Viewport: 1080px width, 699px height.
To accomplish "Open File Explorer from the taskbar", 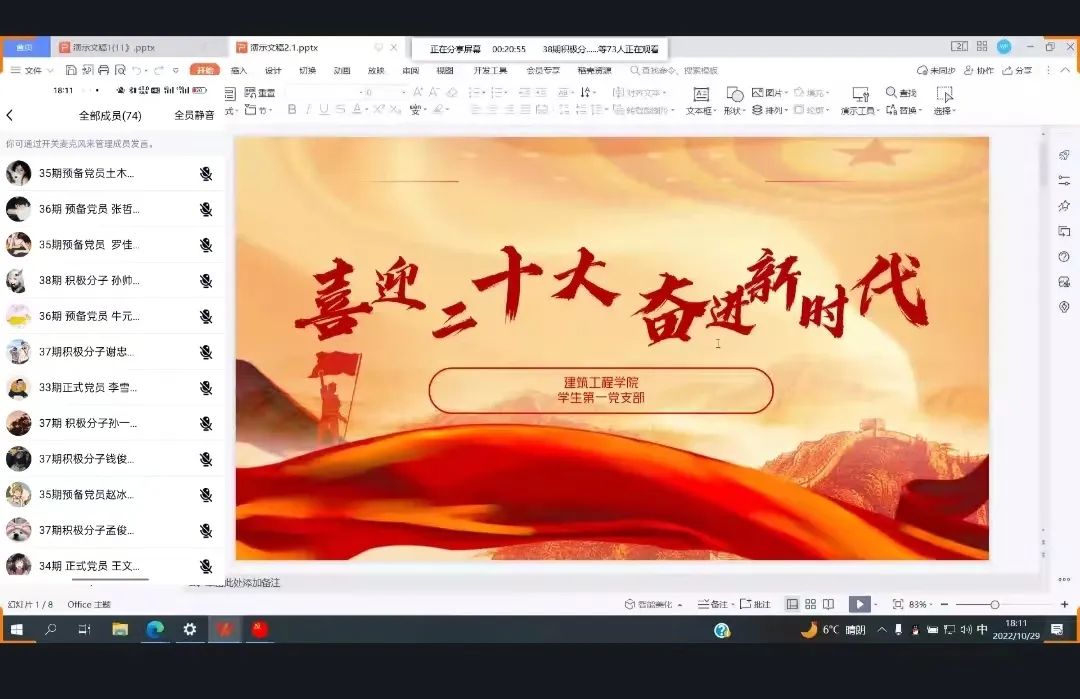I will click(120, 629).
